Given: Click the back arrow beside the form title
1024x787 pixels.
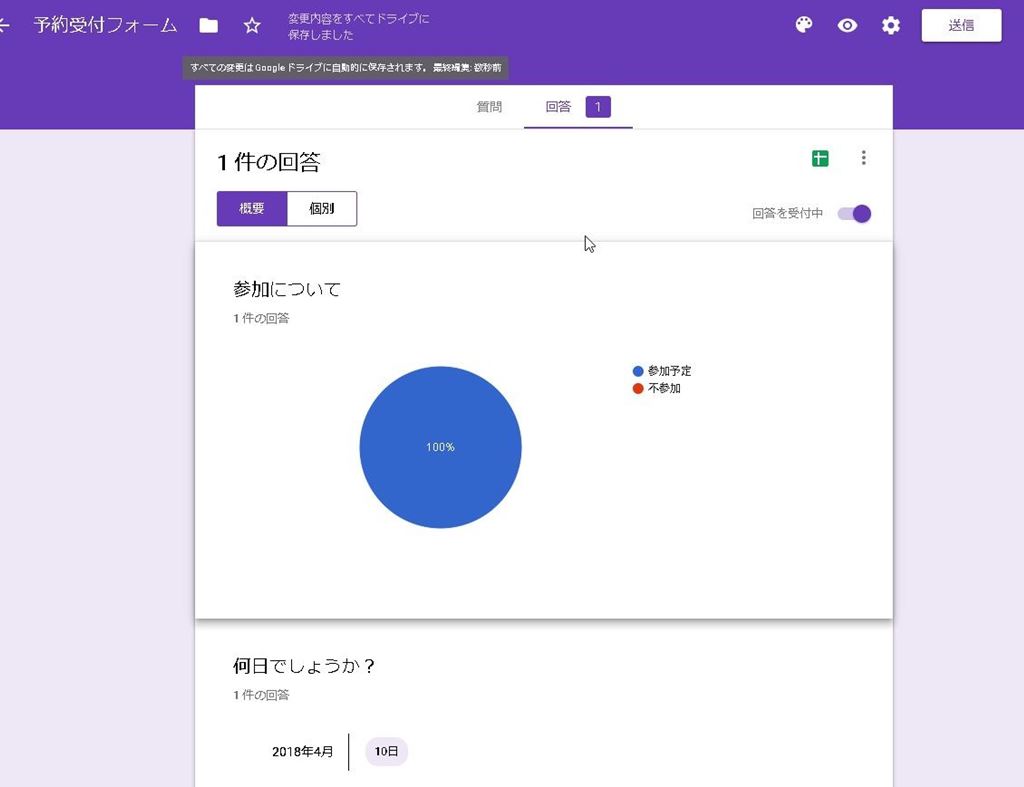Looking at the screenshot, I should pos(5,25).
